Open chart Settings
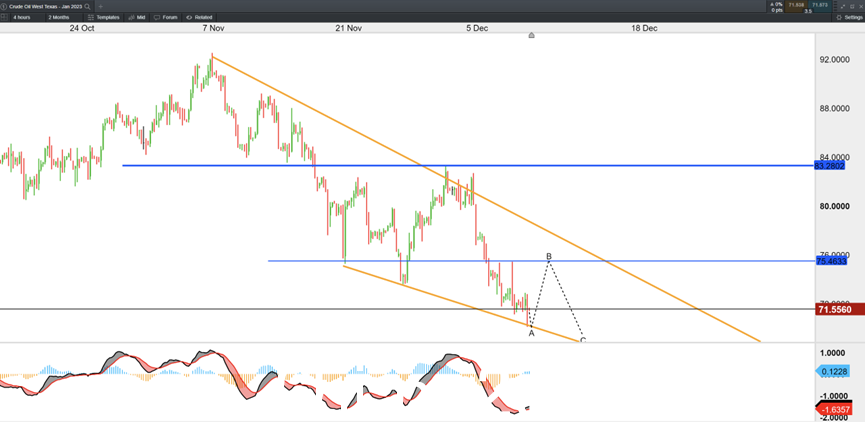 pos(849,17)
